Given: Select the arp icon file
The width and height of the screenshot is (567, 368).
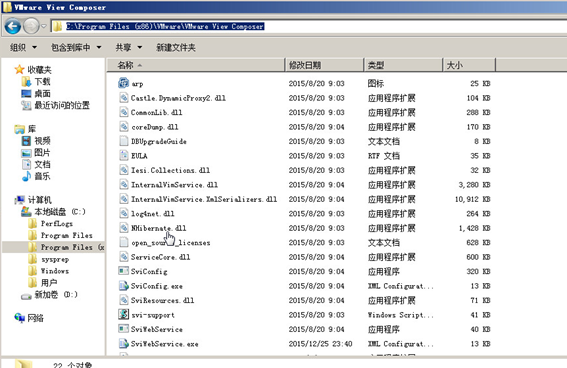Looking at the screenshot, I should click(x=123, y=83).
